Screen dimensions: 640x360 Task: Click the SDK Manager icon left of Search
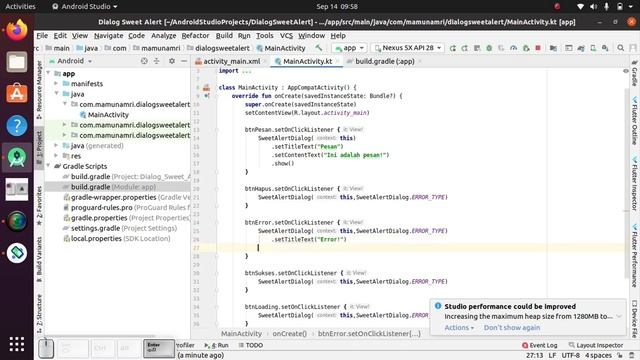tap(605, 48)
